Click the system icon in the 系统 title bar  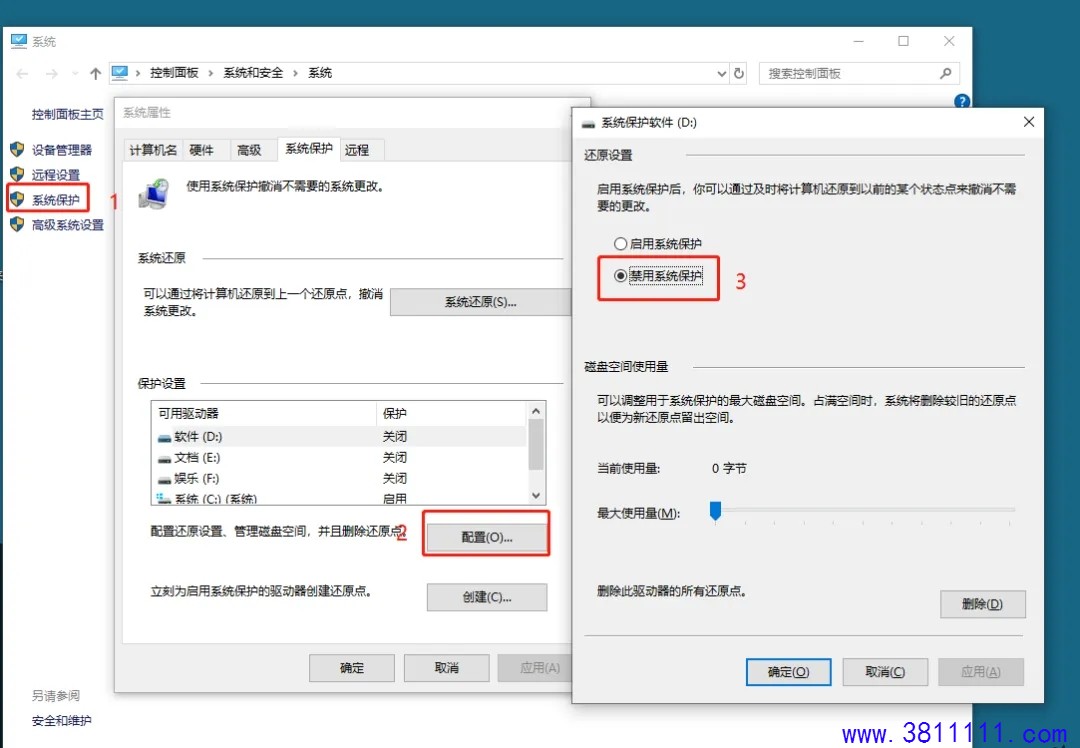19,41
